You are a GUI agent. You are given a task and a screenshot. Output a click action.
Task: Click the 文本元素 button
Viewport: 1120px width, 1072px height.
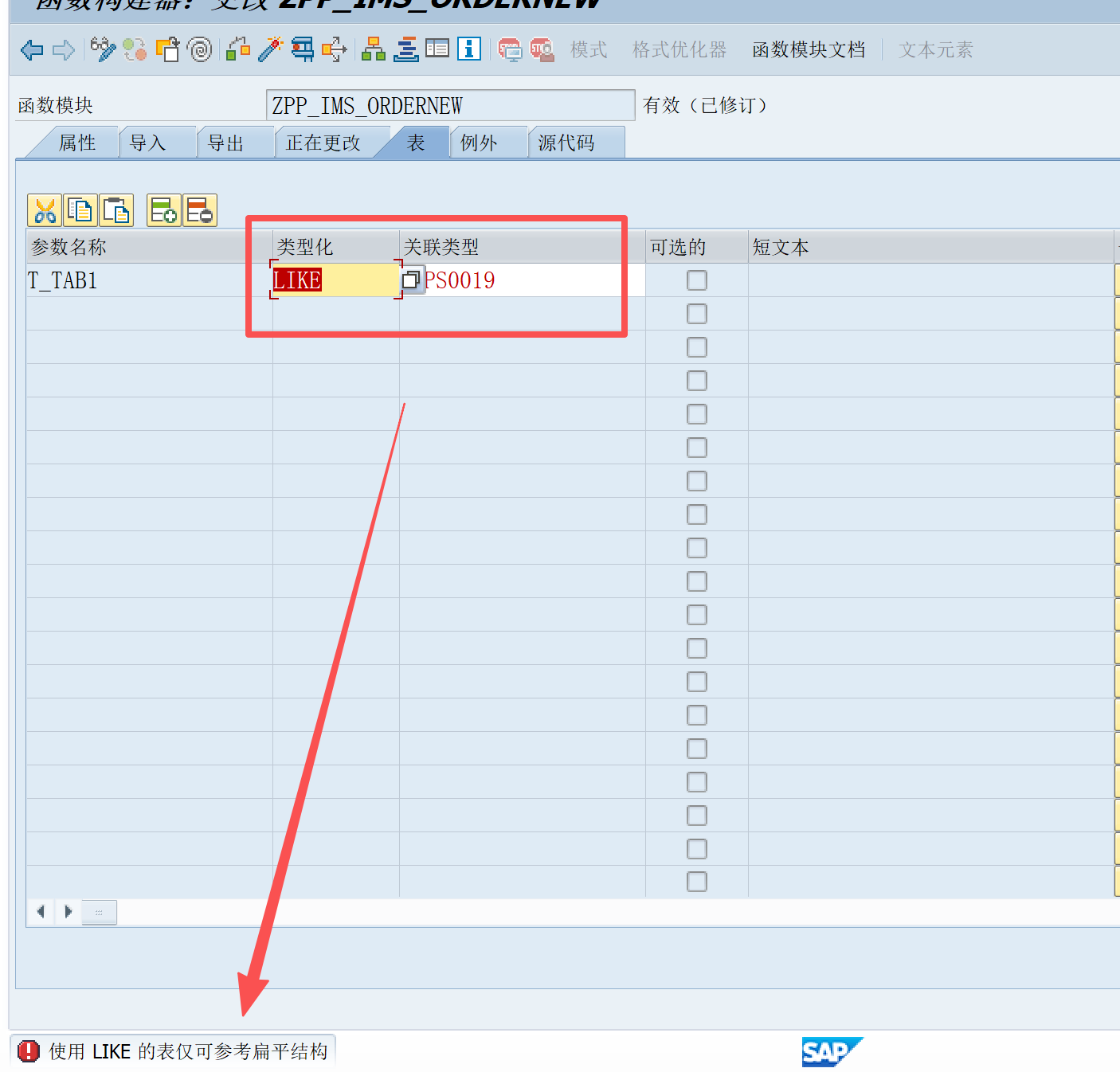click(936, 49)
